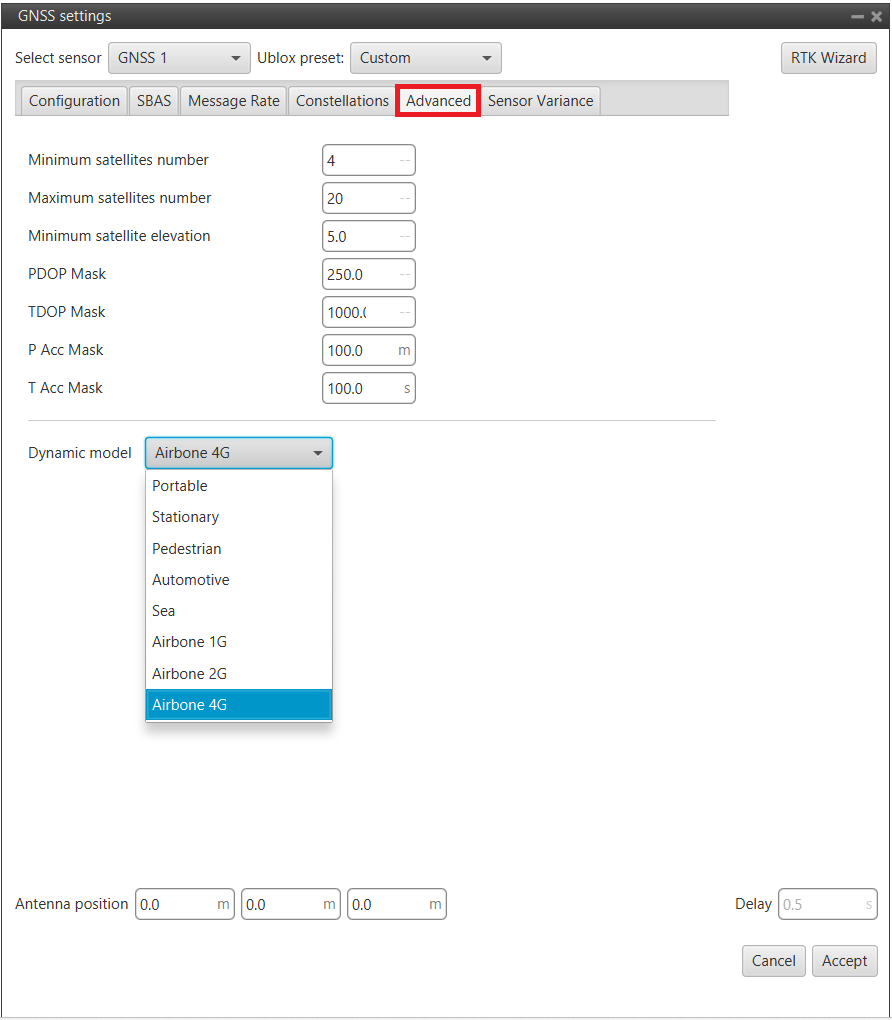Switch to the Constellations tab

[342, 101]
